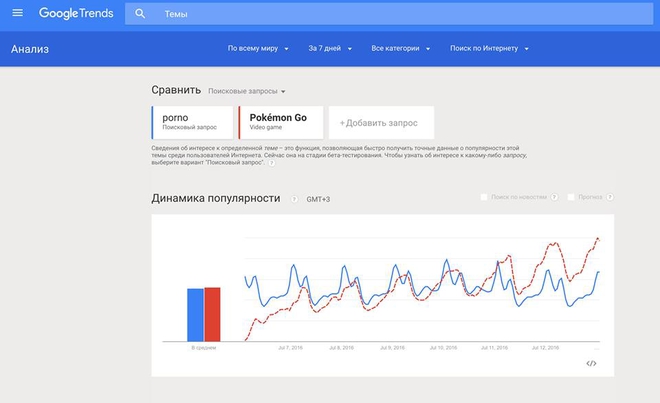660x403 pixels.
Task: Expand the Все категории dropdown
Action: pos(401,48)
